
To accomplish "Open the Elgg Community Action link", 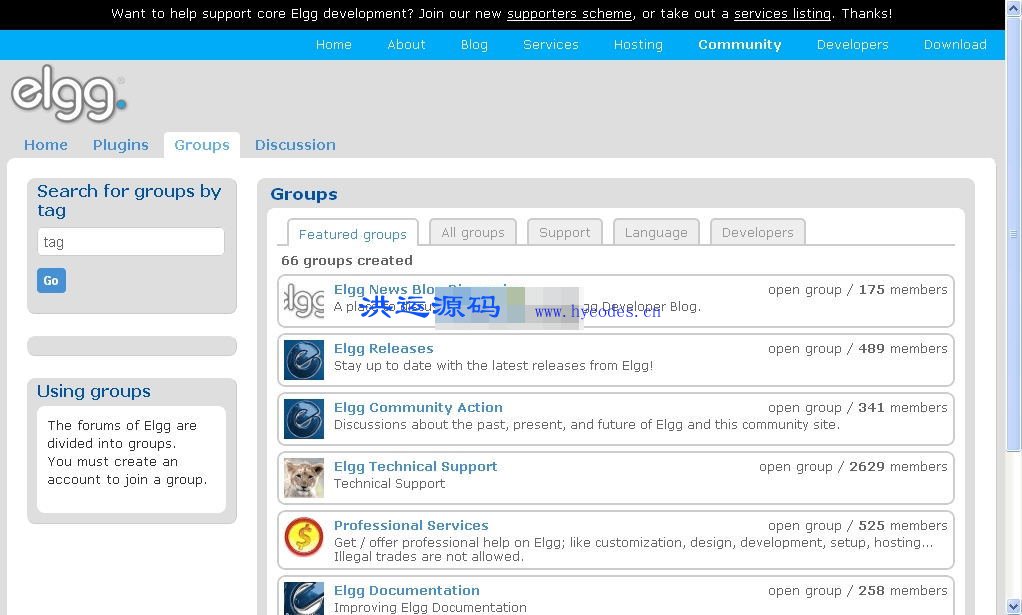I will tap(418, 407).
